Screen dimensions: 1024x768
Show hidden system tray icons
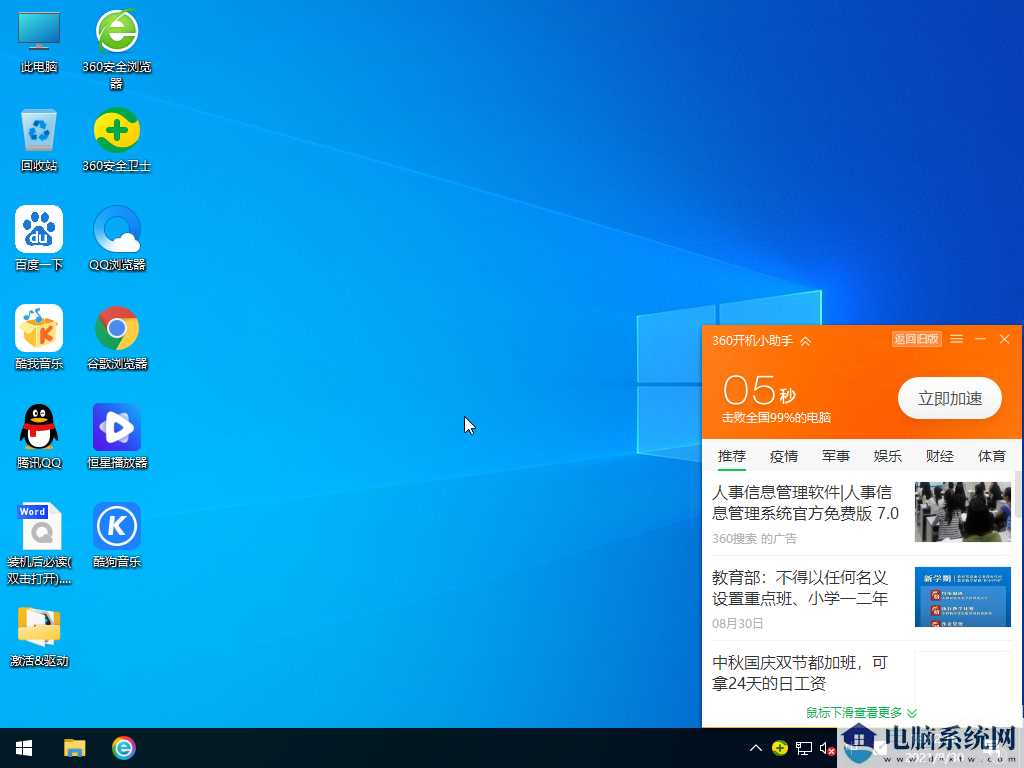756,748
